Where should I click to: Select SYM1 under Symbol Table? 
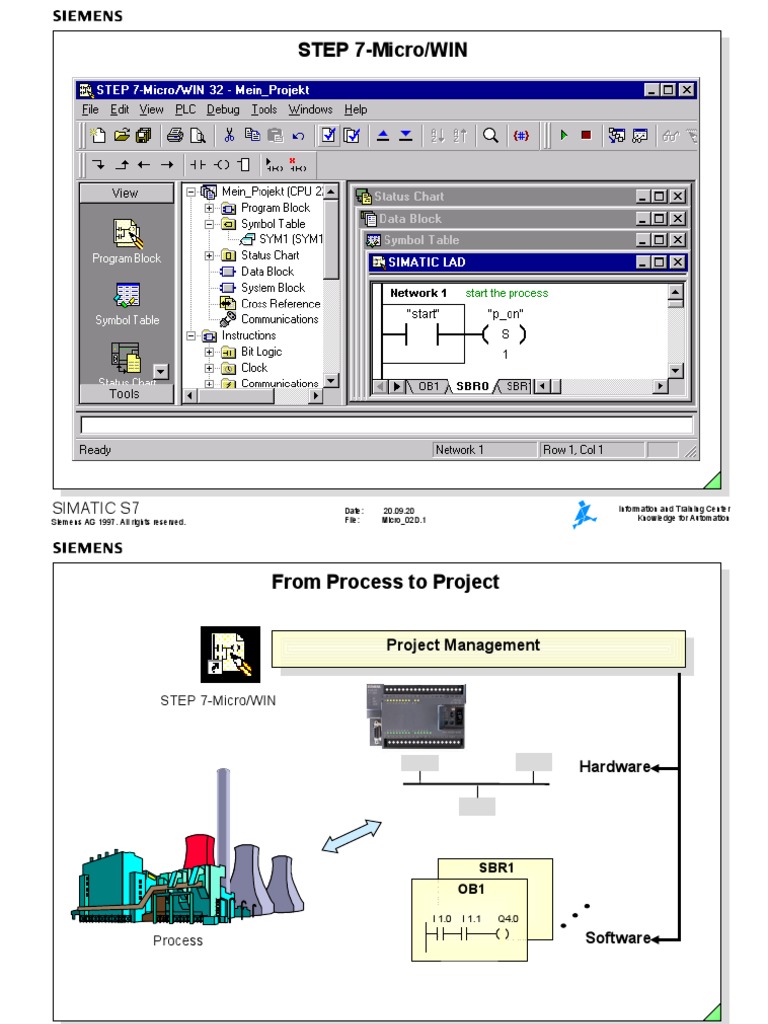[x=291, y=240]
